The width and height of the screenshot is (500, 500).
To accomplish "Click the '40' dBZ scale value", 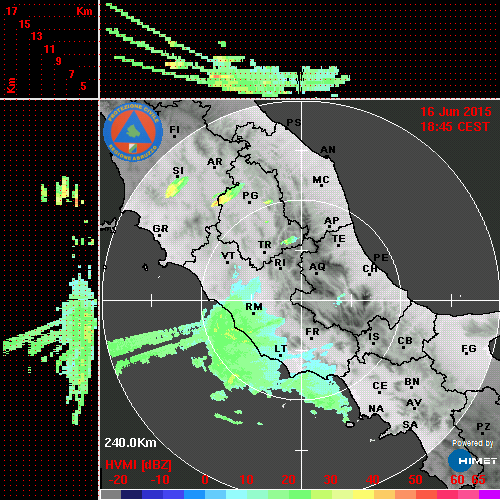I will point(373,480).
